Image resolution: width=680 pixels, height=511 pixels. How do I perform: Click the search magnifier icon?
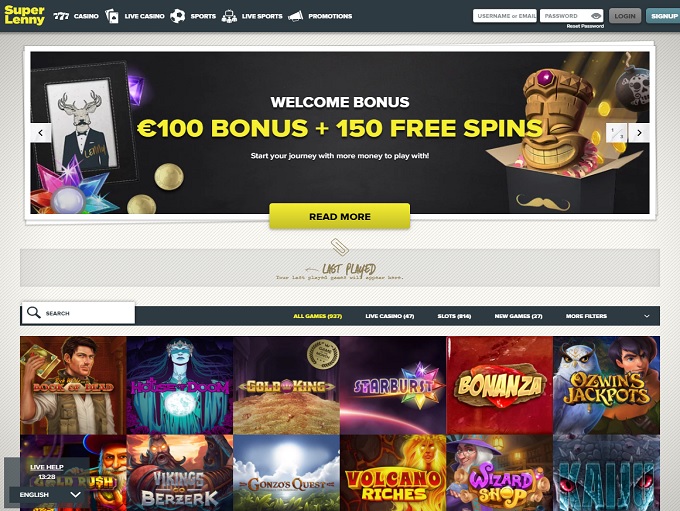click(x=33, y=312)
